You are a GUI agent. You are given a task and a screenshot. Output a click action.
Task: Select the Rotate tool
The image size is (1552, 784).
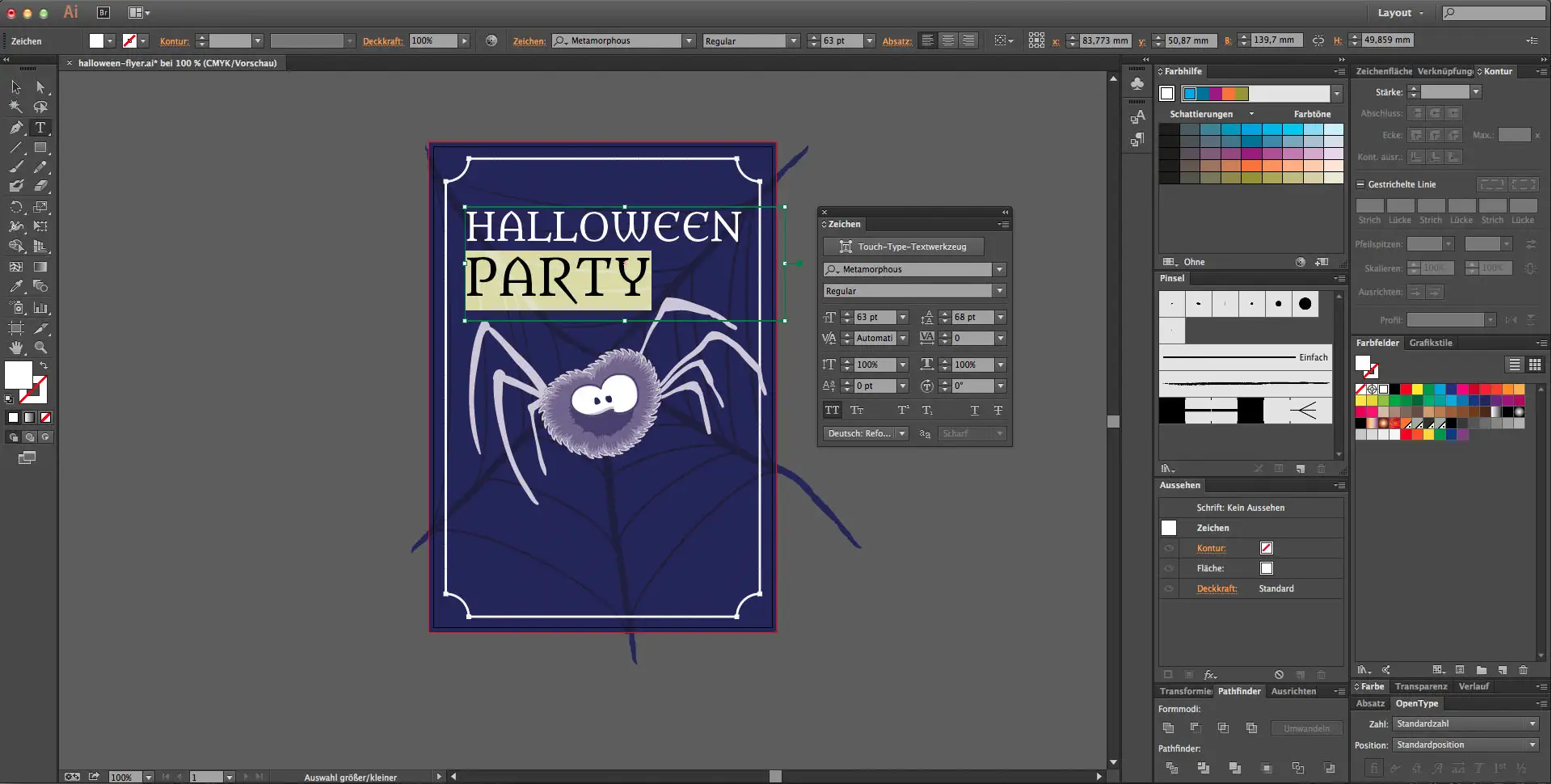[15, 209]
